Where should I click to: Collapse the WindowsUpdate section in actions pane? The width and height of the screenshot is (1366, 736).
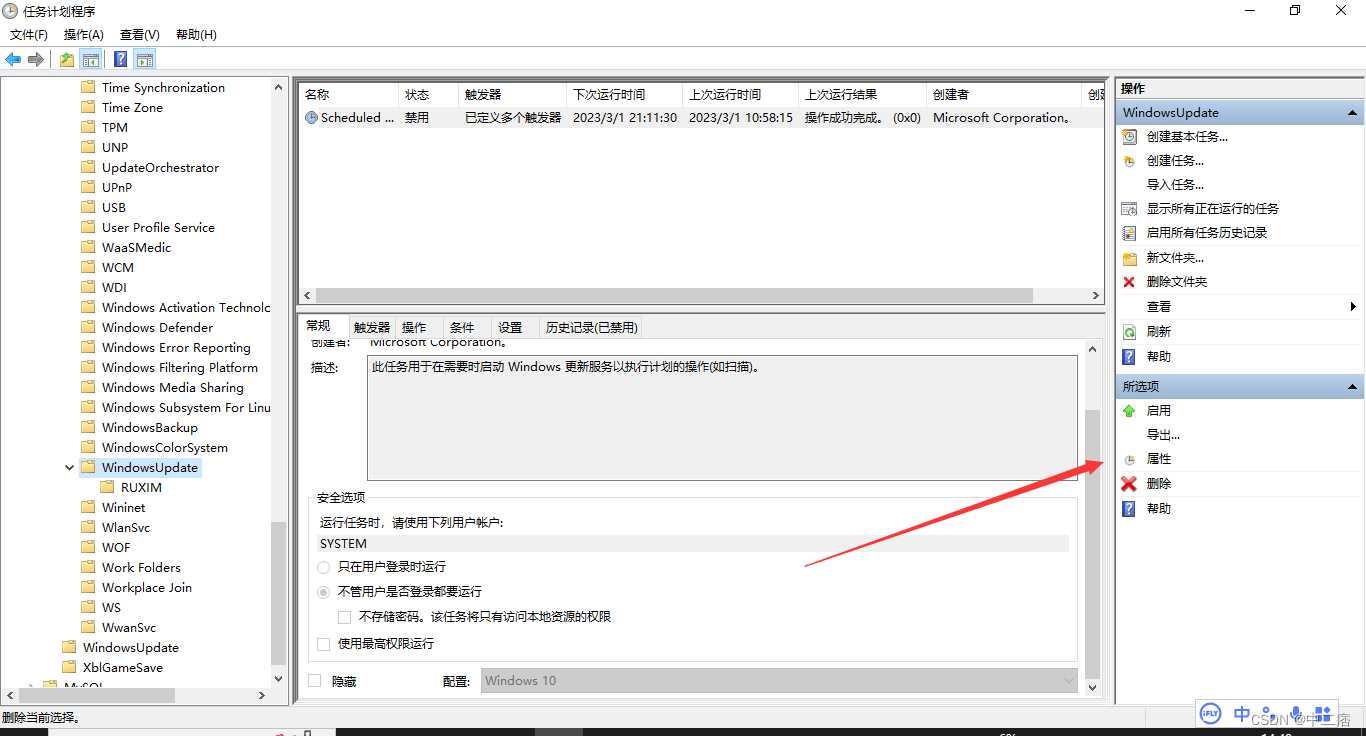tap(1352, 113)
